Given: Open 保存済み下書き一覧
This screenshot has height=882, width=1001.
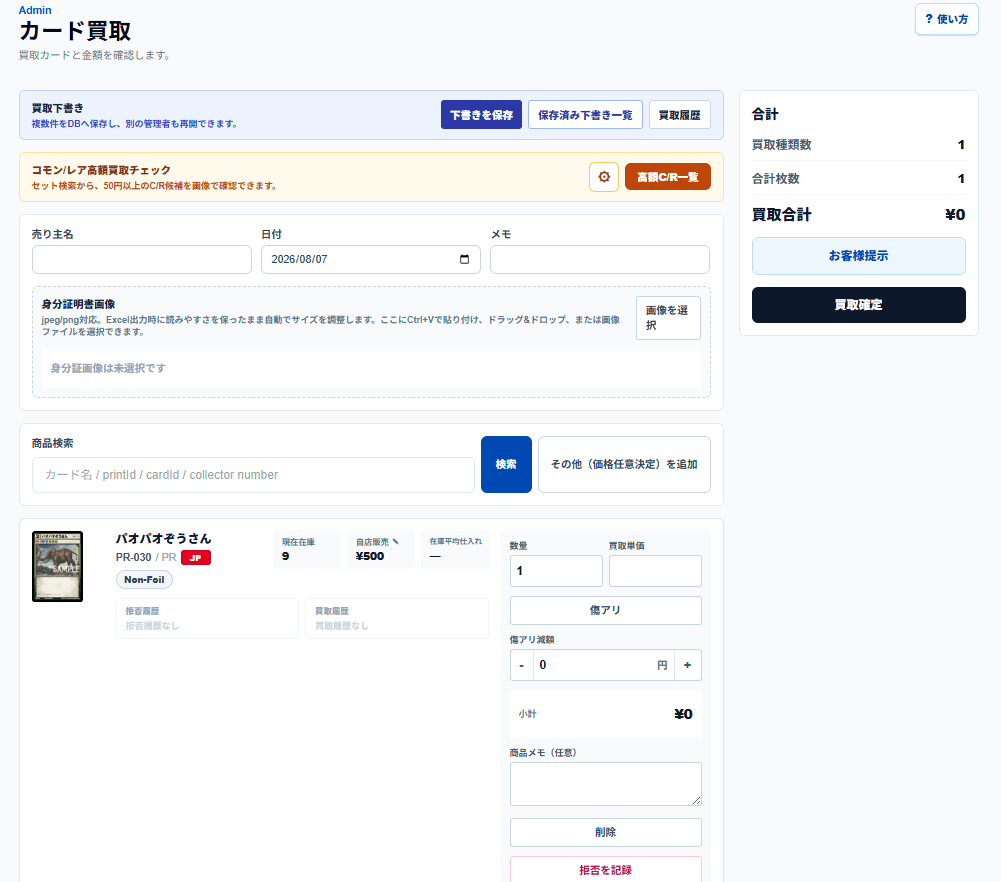Looking at the screenshot, I should (x=585, y=115).
